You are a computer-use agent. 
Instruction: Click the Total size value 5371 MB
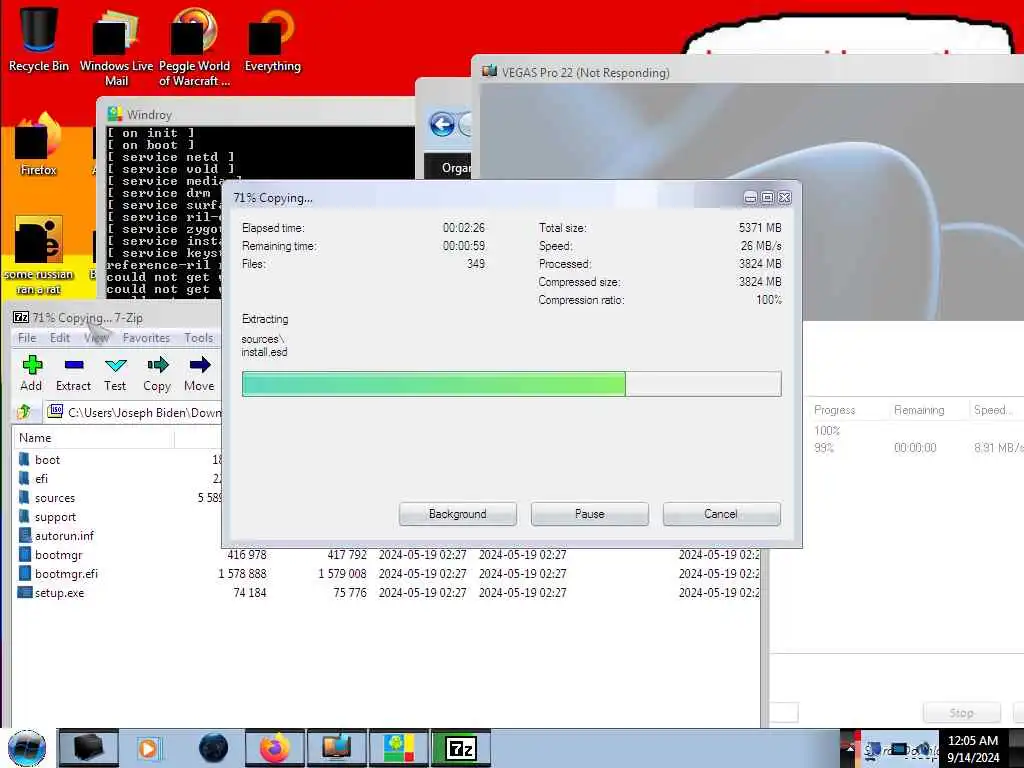click(760, 227)
